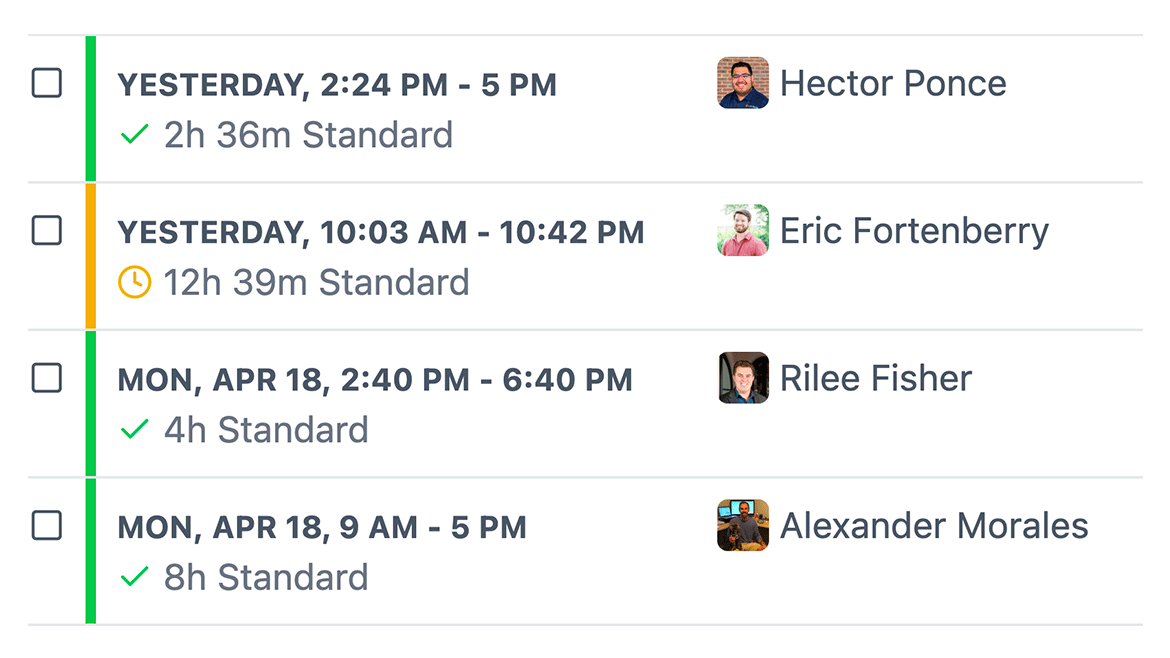The height and width of the screenshot is (658, 1170).
Task: Click the green checkmark beside 2h 36m Standard
Action: pos(134,135)
